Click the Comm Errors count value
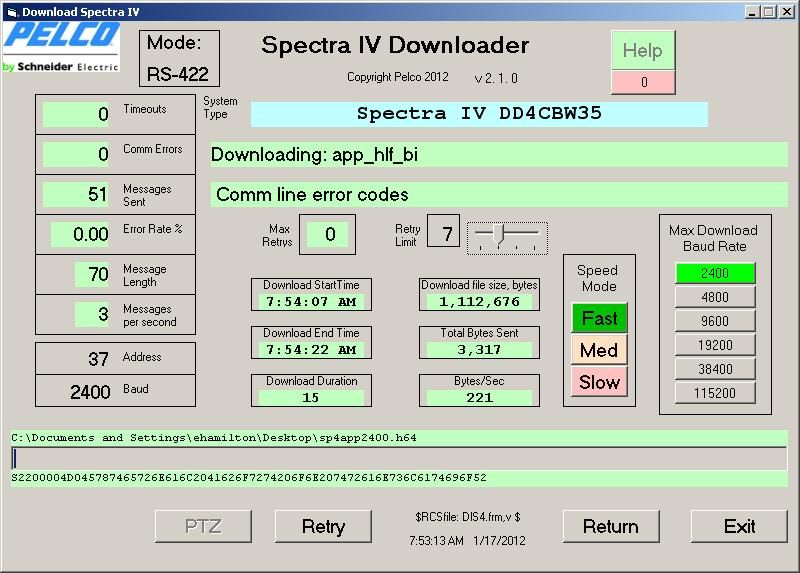Image resolution: width=800 pixels, height=573 pixels. 77,154
